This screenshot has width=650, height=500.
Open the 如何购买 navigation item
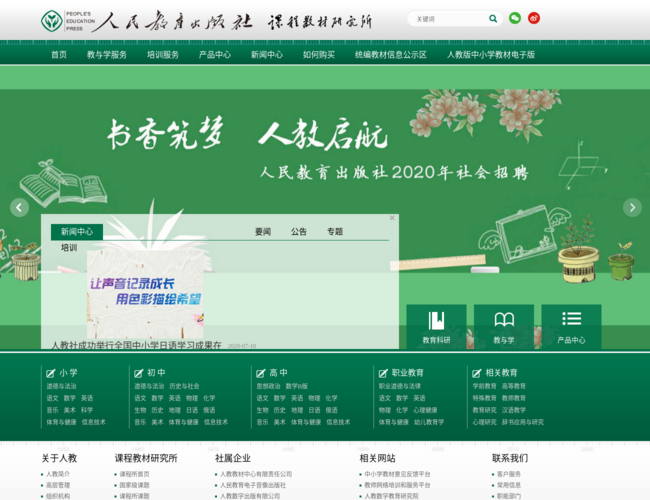tap(319, 54)
